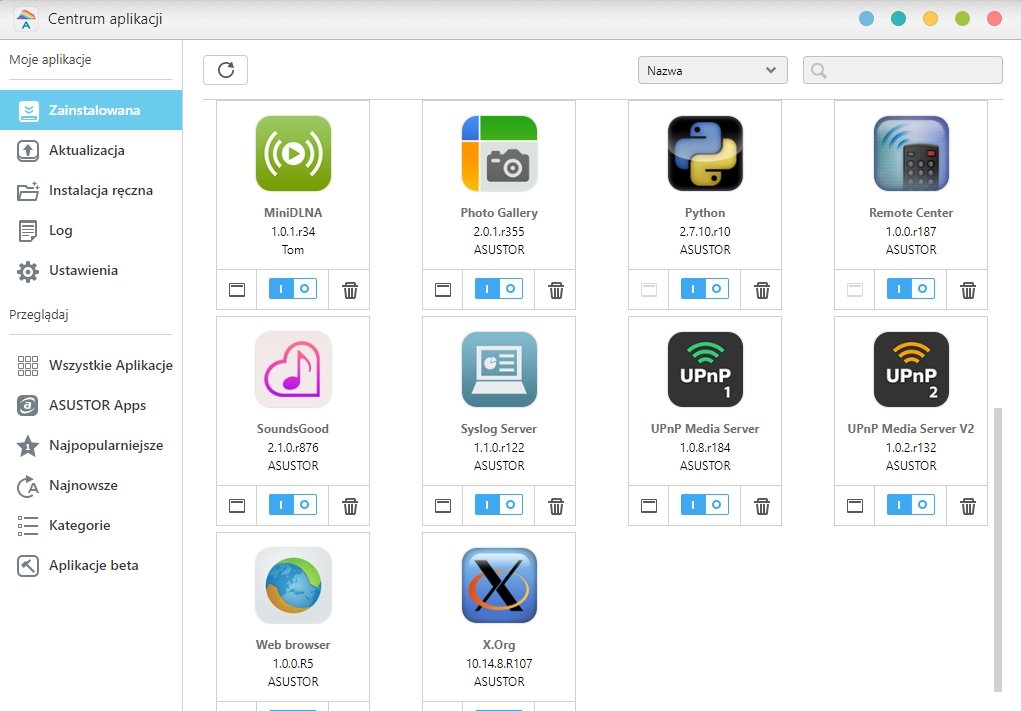The width and height of the screenshot is (1021, 711).
Task: Select the Zainstalowana tab in sidebar
Action: tap(91, 110)
